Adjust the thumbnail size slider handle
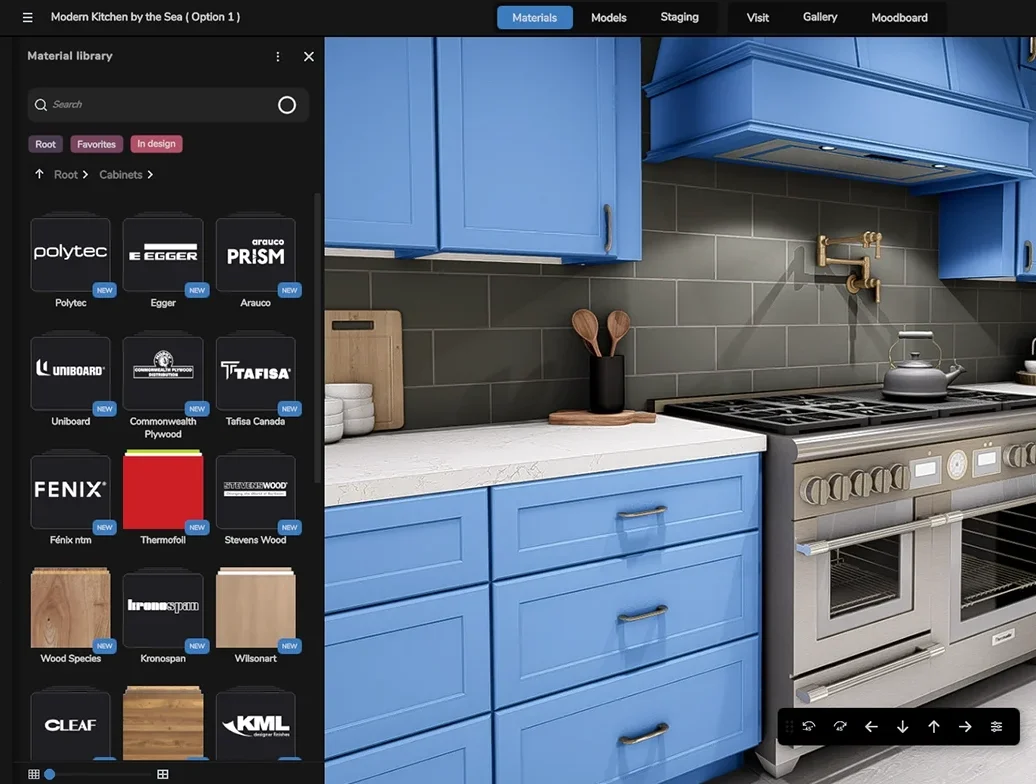Viewport: 1036px width, 784px height. 50,774
